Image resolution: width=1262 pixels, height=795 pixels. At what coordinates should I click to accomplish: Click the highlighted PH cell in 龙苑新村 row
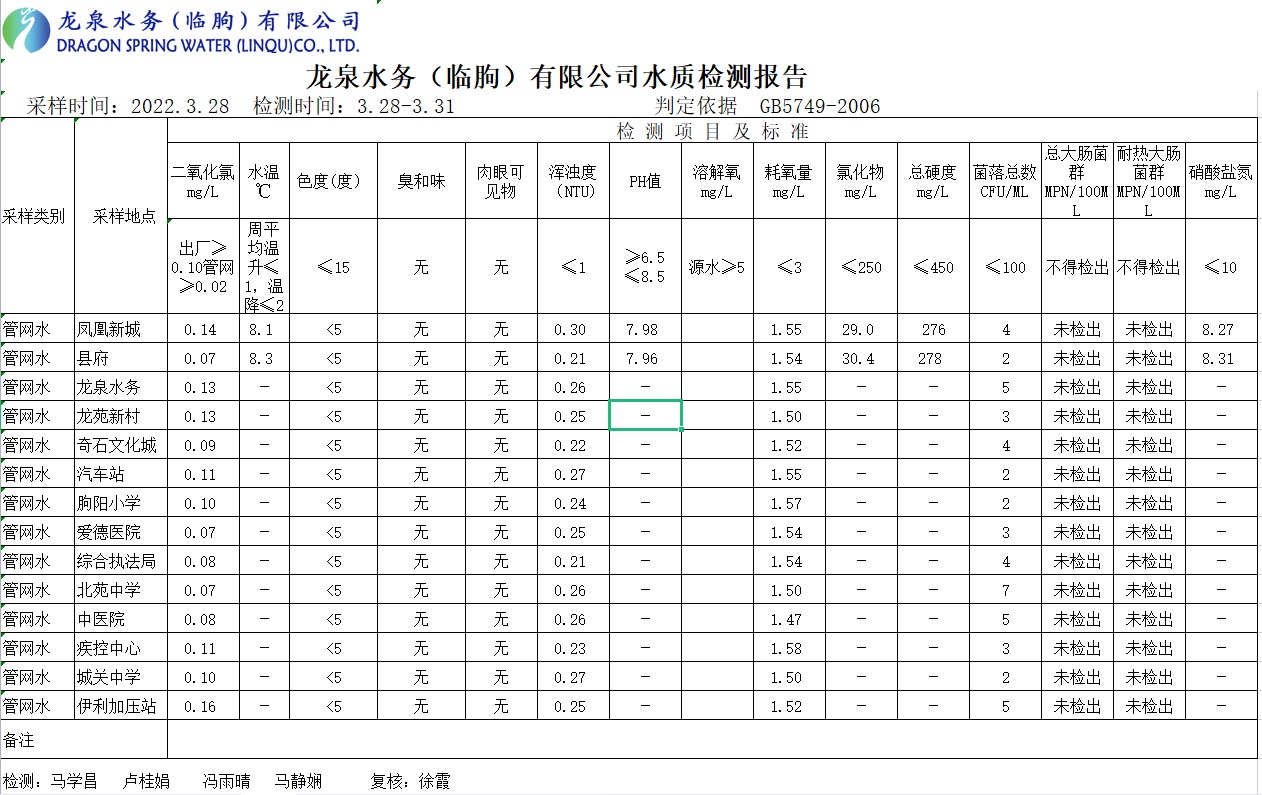coord(645,416)
